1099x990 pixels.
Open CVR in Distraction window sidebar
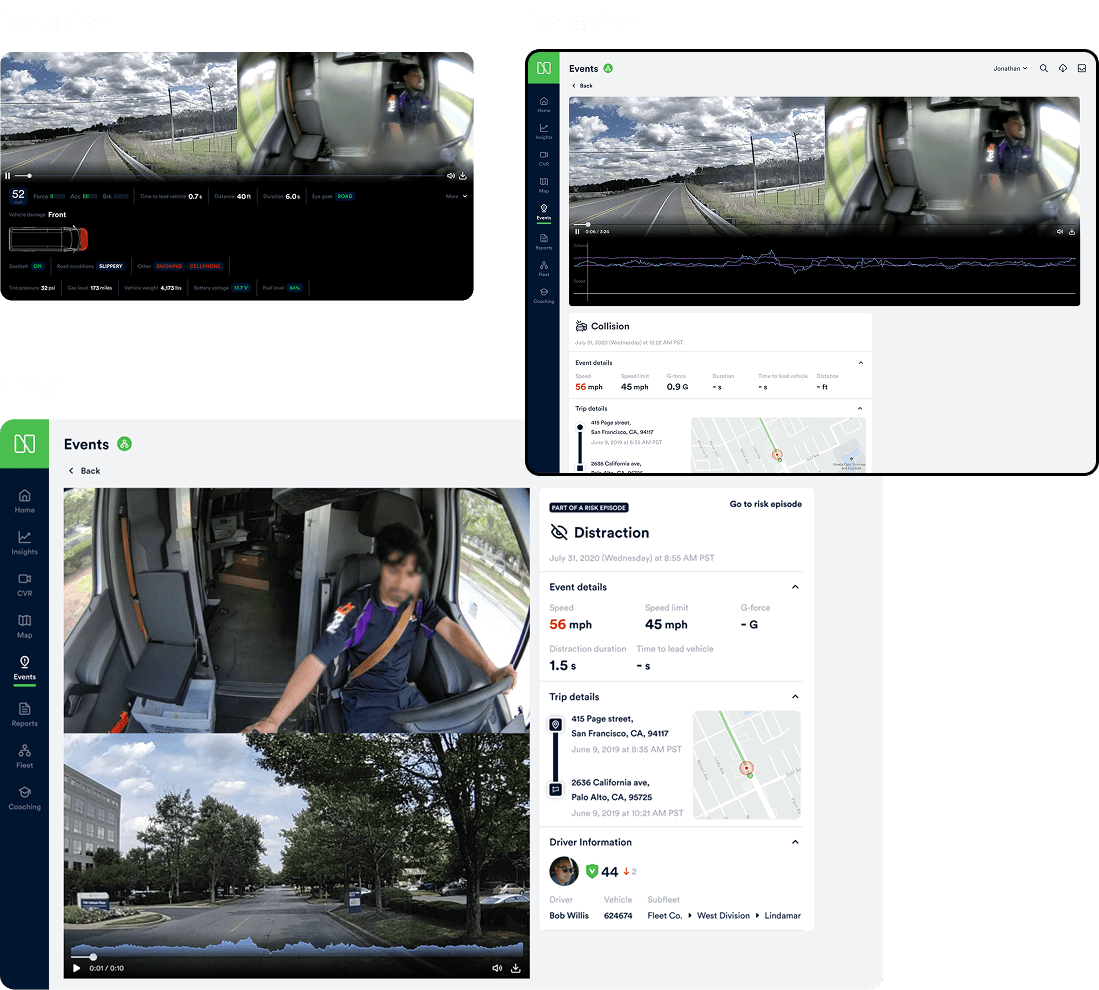[25, 585]
